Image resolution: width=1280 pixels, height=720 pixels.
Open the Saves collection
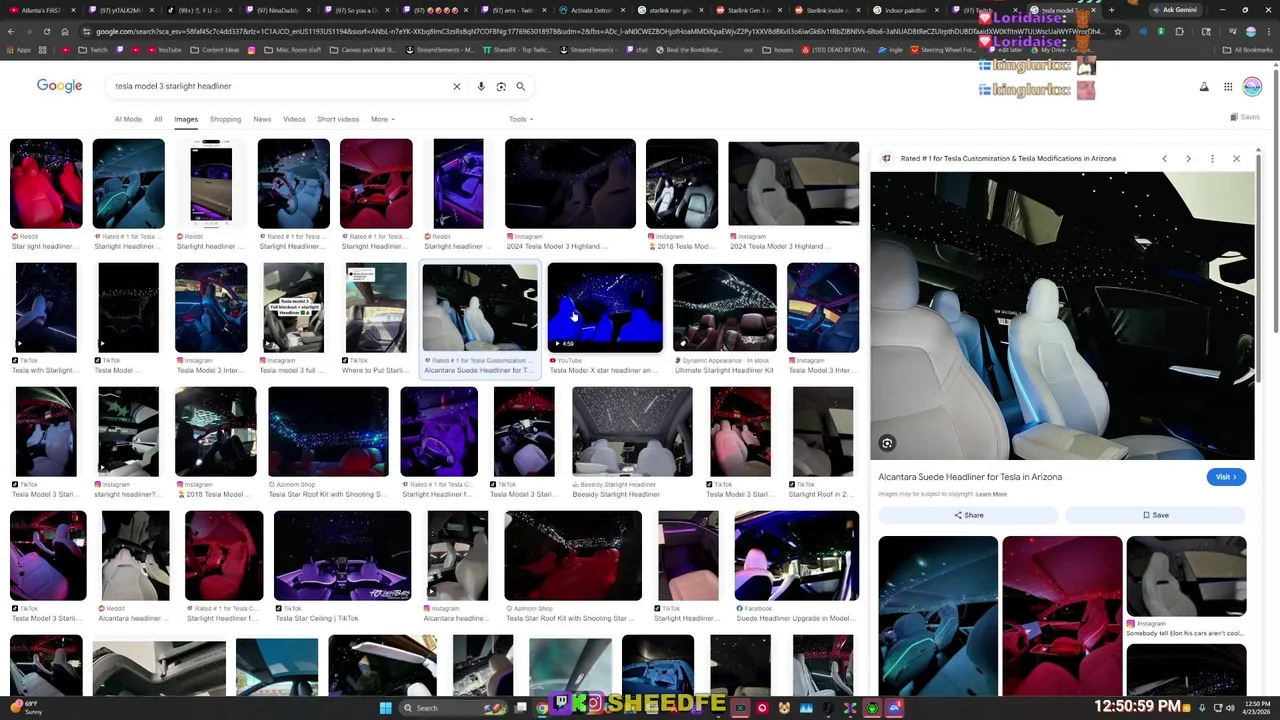[x=1245, y=117]
